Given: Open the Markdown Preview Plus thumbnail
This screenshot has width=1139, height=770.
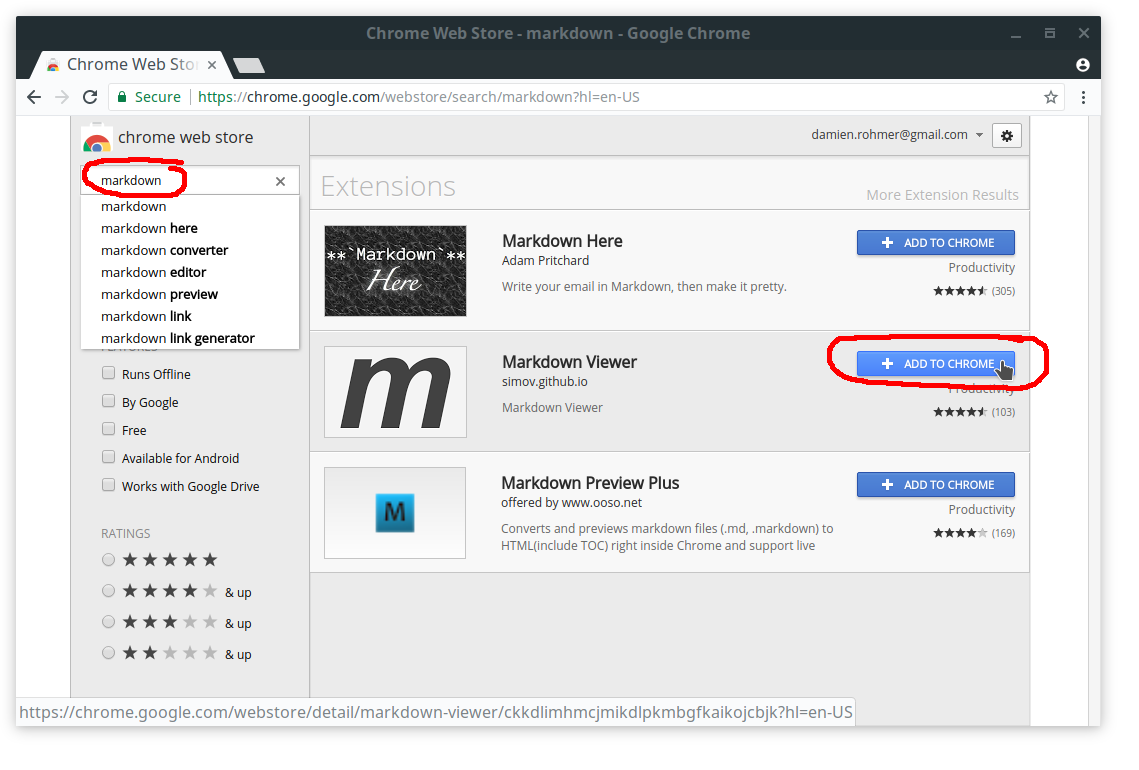Looking at the screenshot, I should 395,513.
